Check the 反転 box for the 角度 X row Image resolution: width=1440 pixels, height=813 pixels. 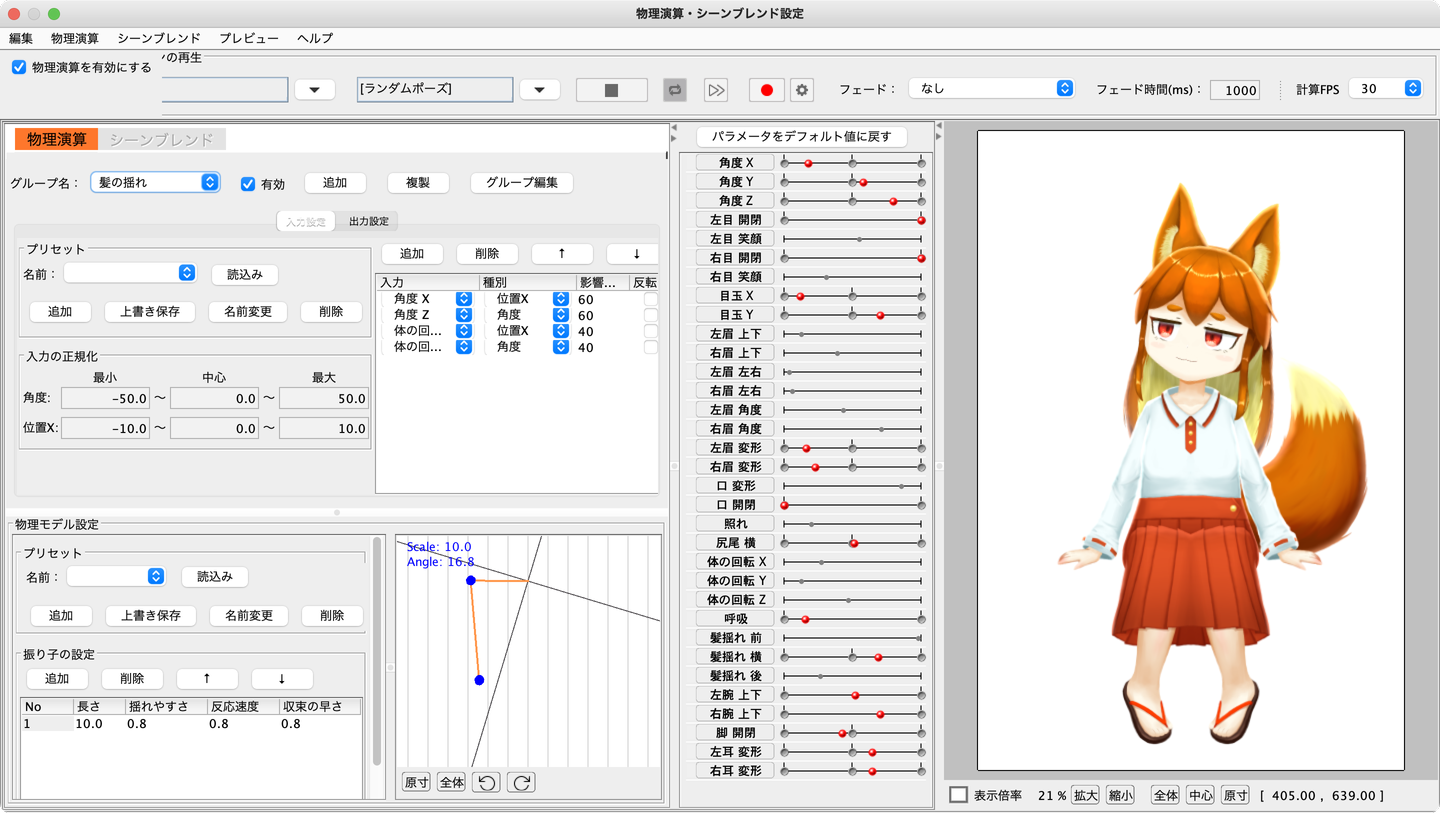tap(650, 299)
